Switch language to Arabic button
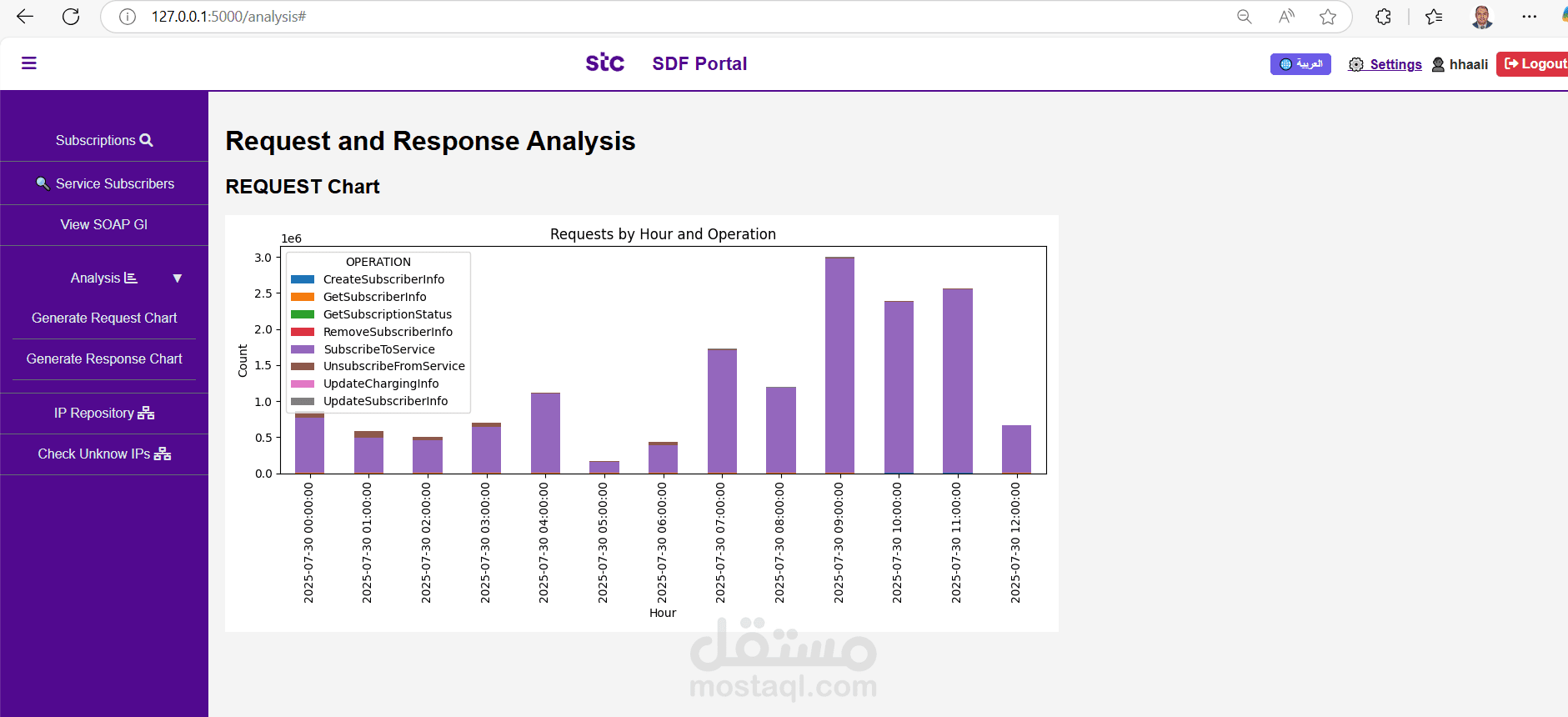This screenshot has height=717, width=1568. pyautogui.click(x=1300, y=64)
